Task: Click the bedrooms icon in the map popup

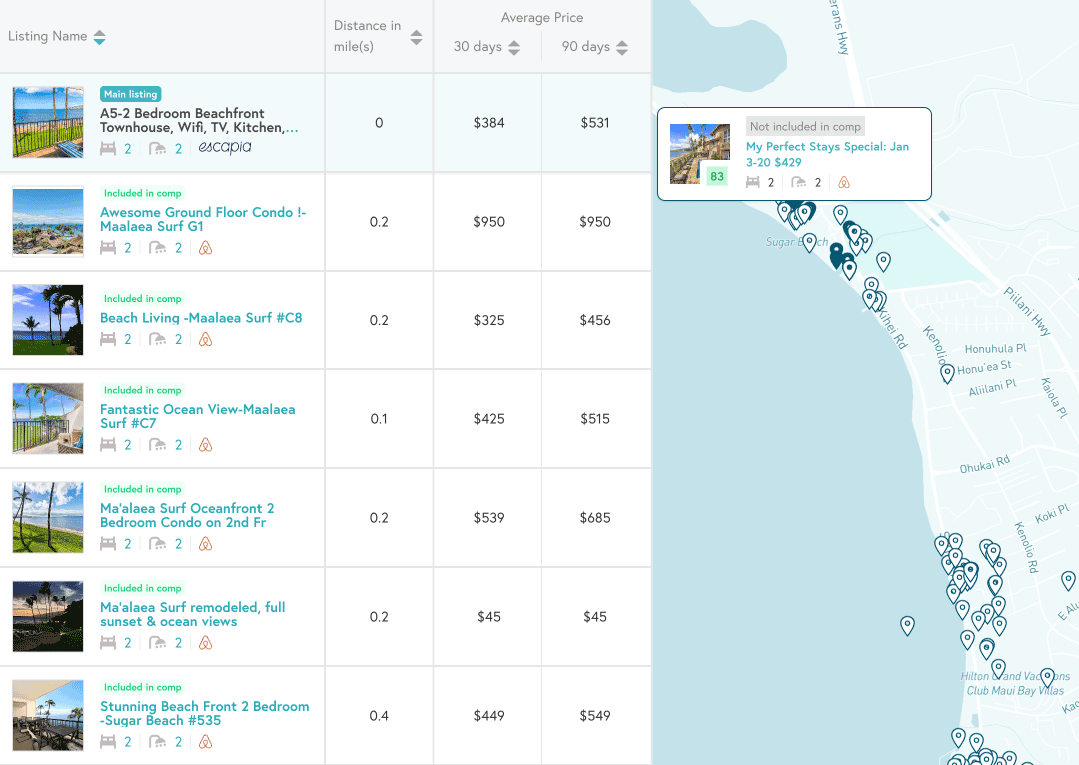Action: point(753,182)
